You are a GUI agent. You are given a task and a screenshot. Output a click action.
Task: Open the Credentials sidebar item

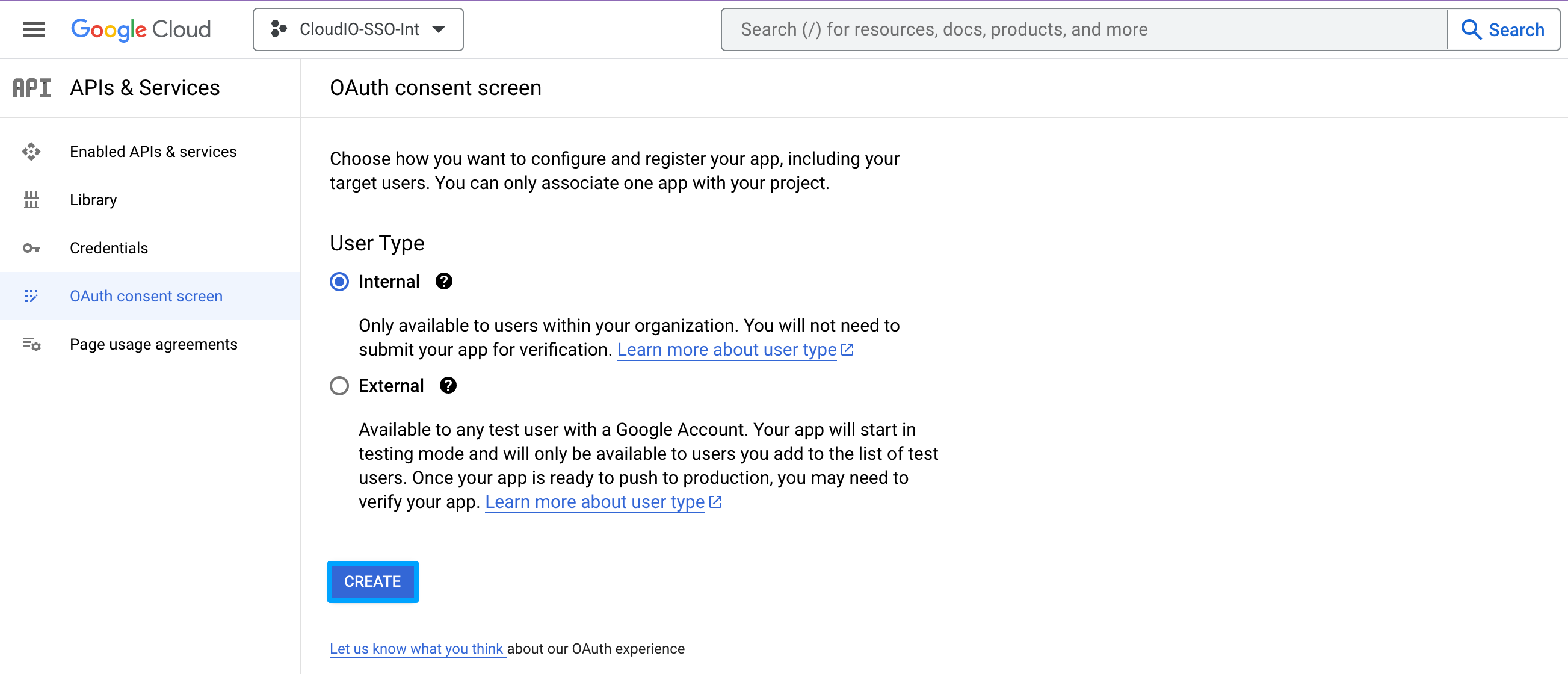[109, 248]
